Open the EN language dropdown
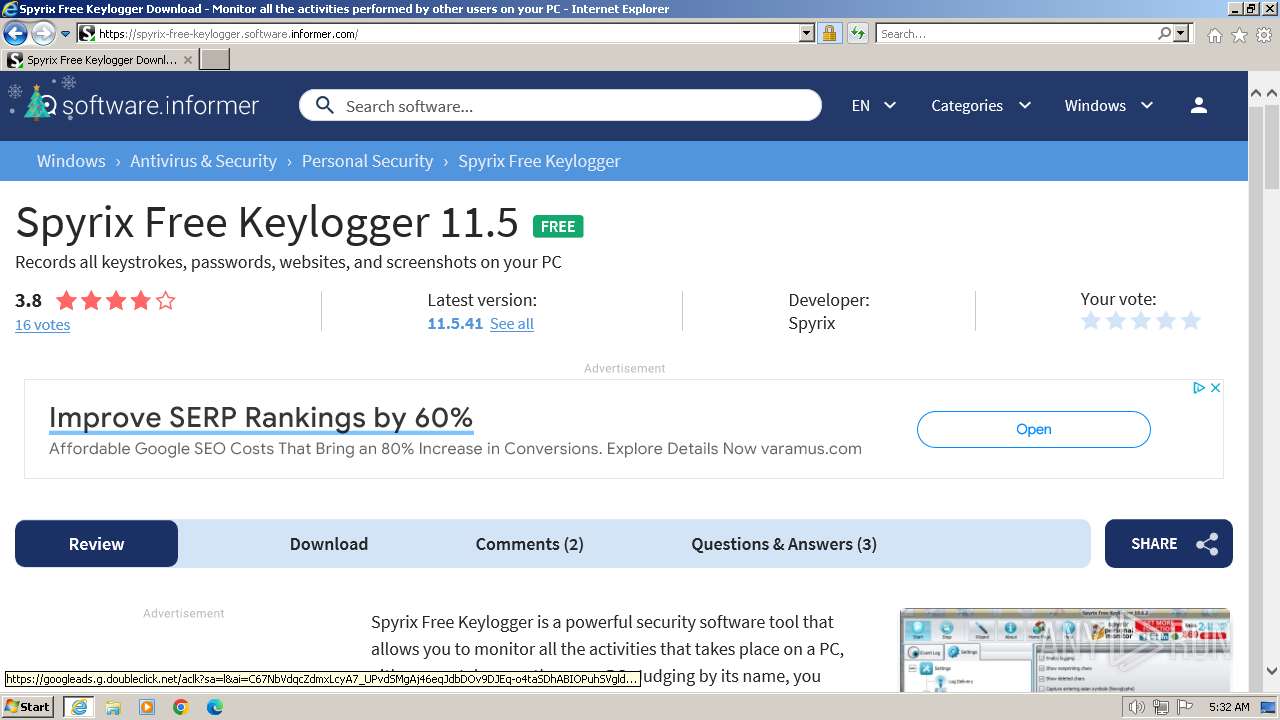Viewport: 1280px width, 720px height. (x=873, y=105)
